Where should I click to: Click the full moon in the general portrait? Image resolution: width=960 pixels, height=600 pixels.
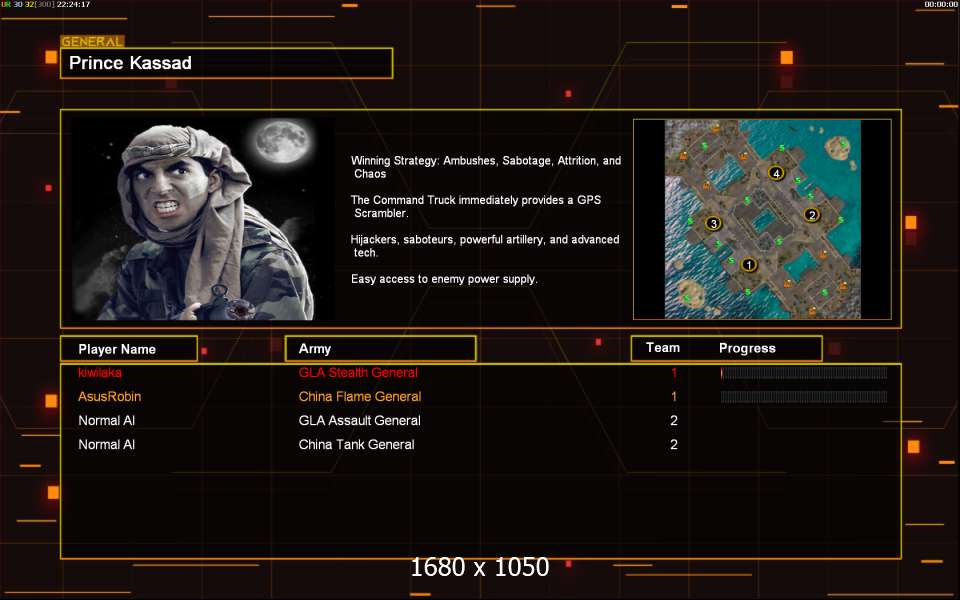coord(282,141)
